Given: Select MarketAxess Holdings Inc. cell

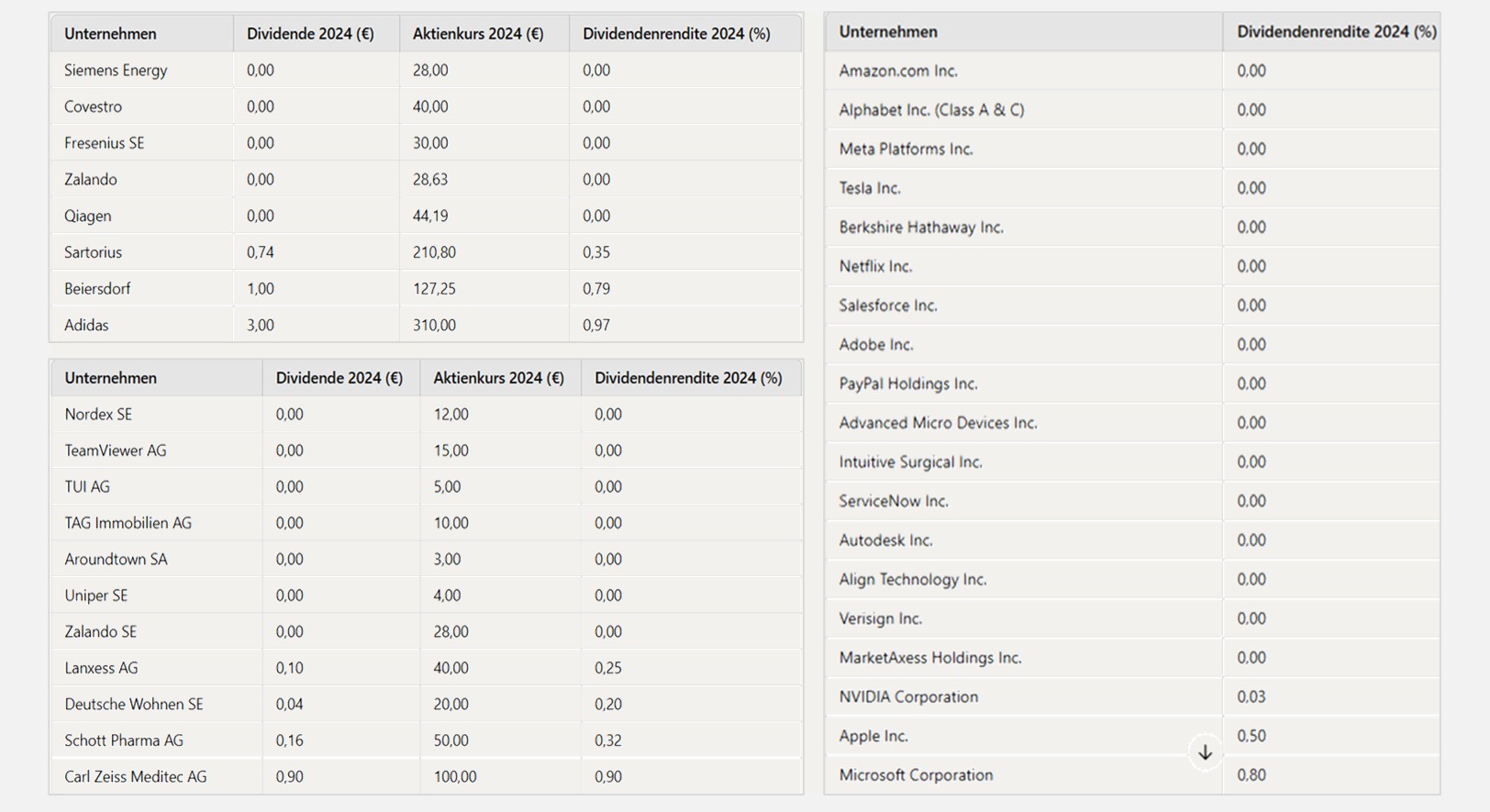Looking at the screenshot, I should click(x=930, y=658).
